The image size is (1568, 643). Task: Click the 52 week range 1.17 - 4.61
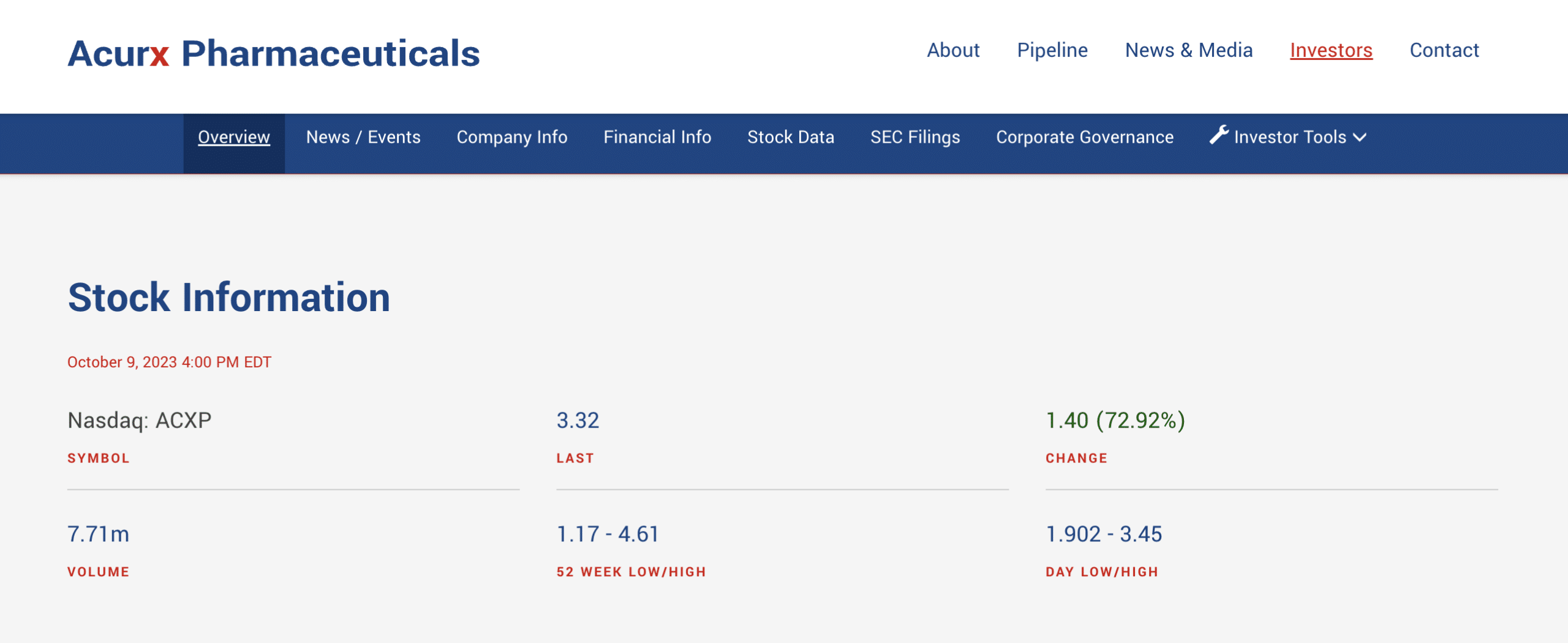tap(607, 535)
